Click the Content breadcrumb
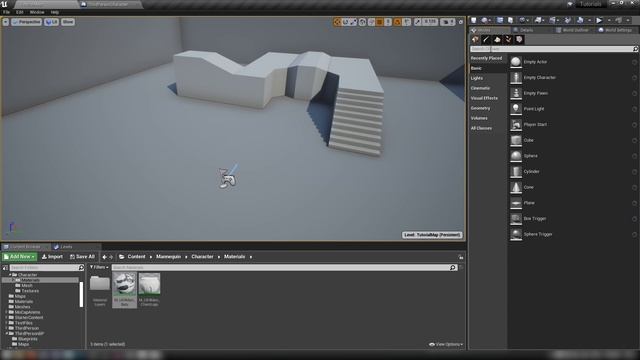Image resolution: width=640 pixels, height=360 pixels. pyautogui.click(x=136, y=257)
